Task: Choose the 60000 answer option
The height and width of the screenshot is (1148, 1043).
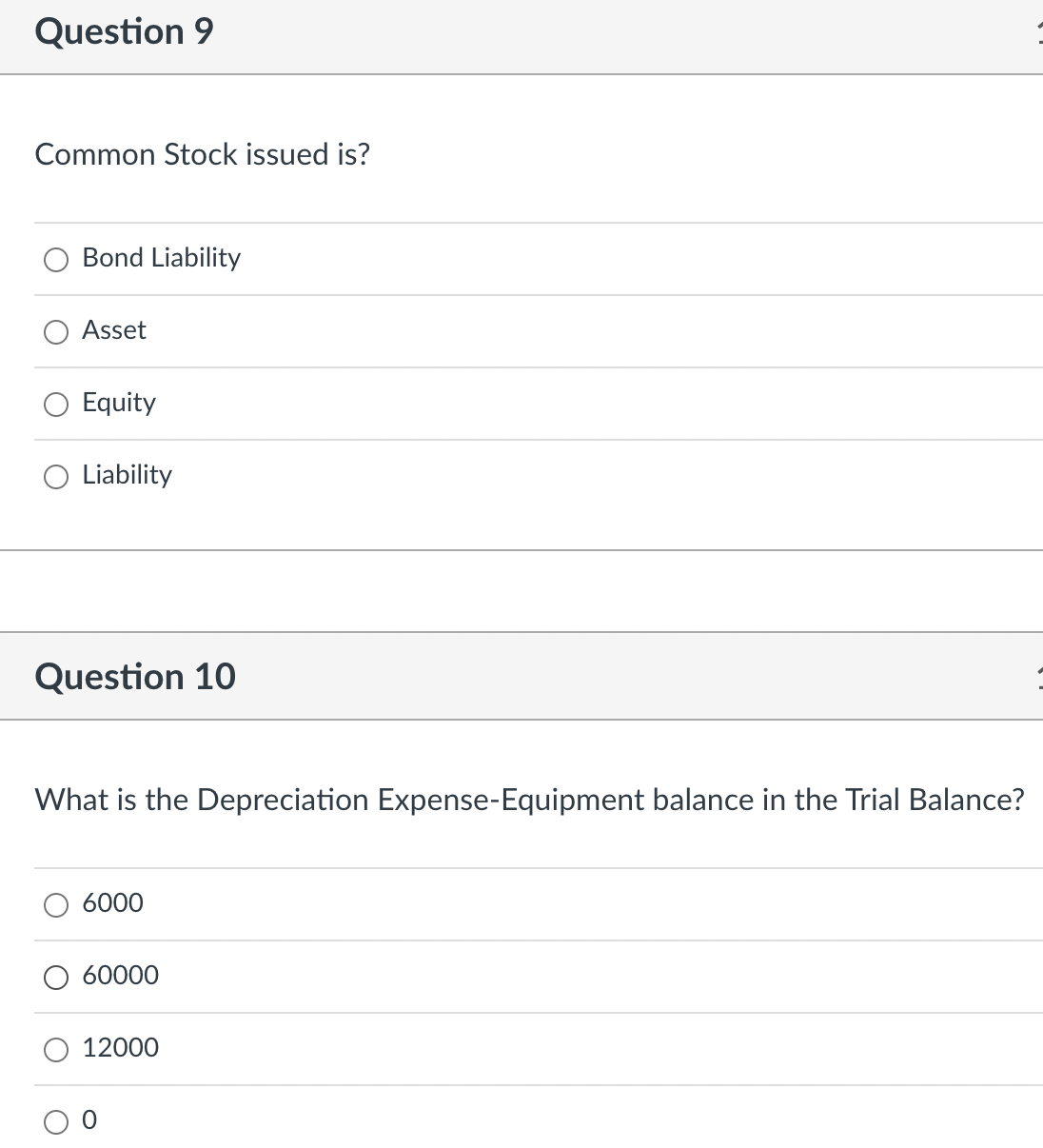Action: point(56,977)
